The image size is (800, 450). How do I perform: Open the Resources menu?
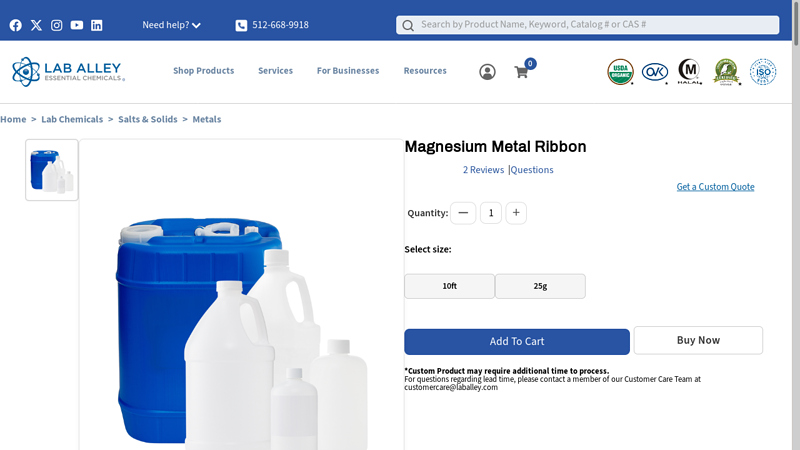point(425,71)
